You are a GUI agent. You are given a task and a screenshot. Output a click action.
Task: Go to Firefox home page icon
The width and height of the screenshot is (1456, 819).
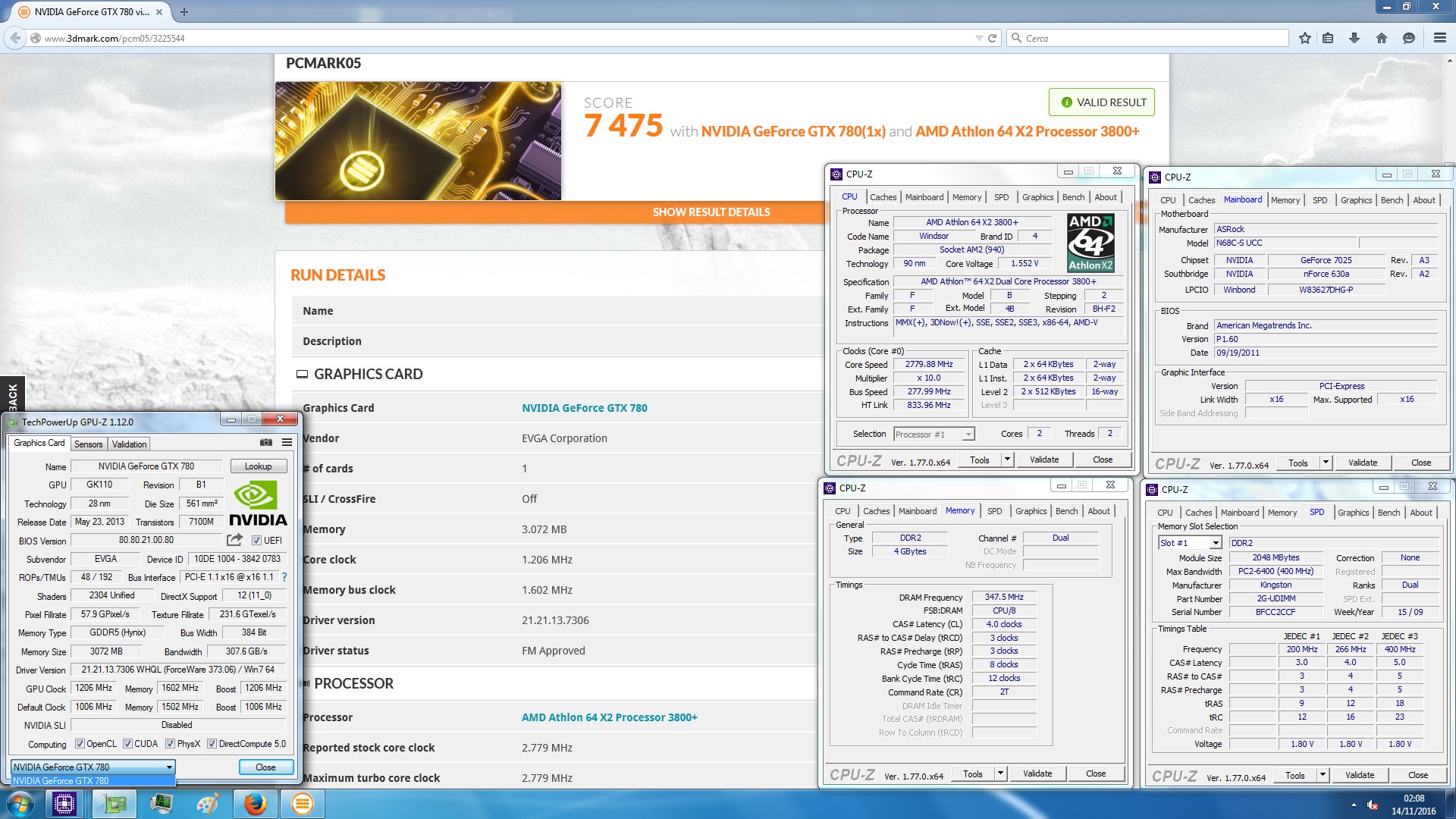[1382, 38]
